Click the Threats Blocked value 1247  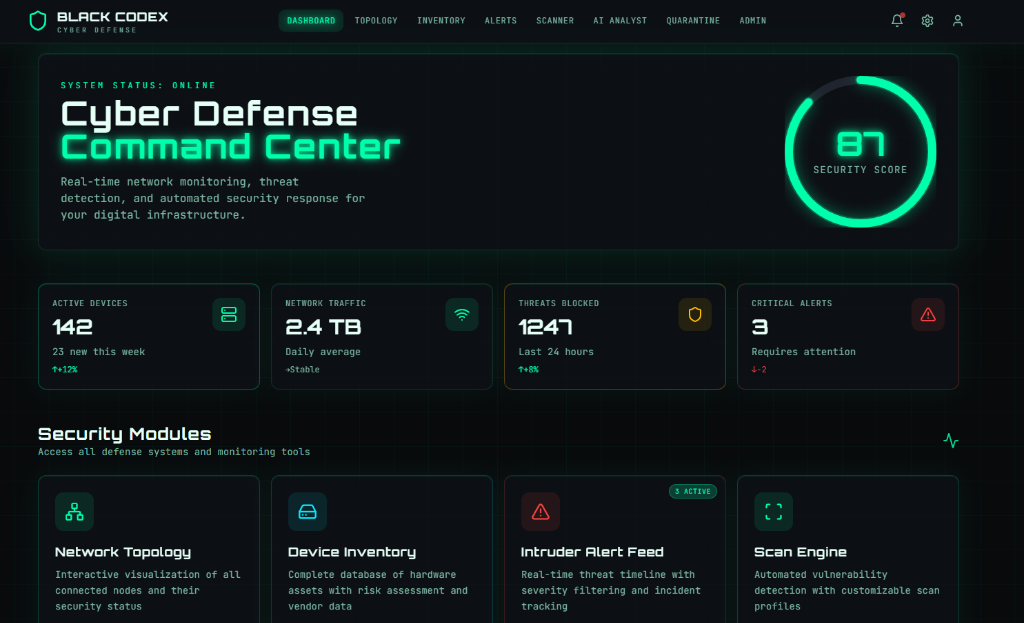[545, 327]
